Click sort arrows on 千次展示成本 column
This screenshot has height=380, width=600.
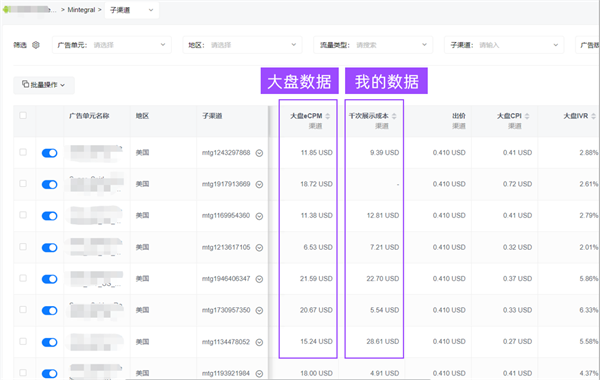pos(394,116)
